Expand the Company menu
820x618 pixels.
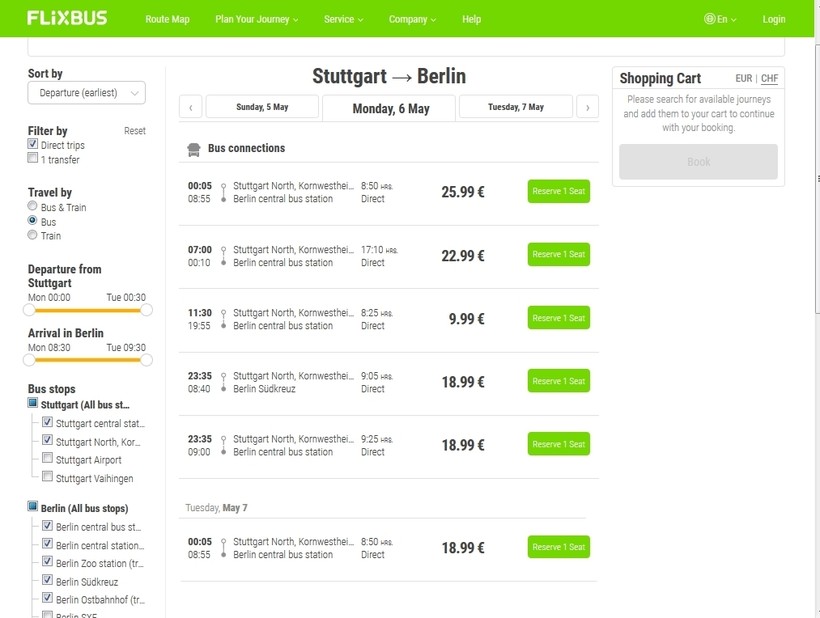click(x=412, y=19)
